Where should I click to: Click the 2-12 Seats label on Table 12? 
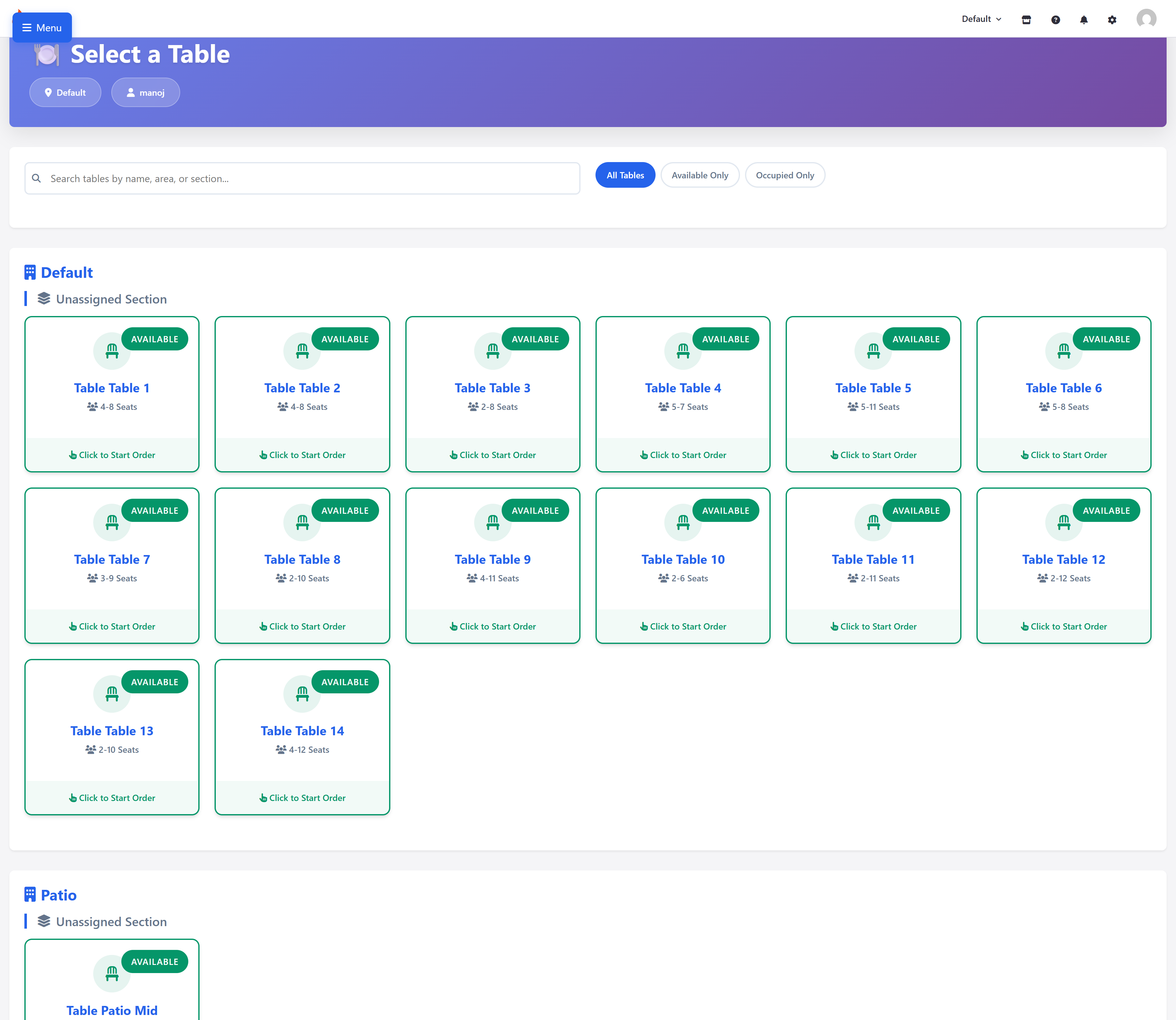click(x=1063, y=578)
